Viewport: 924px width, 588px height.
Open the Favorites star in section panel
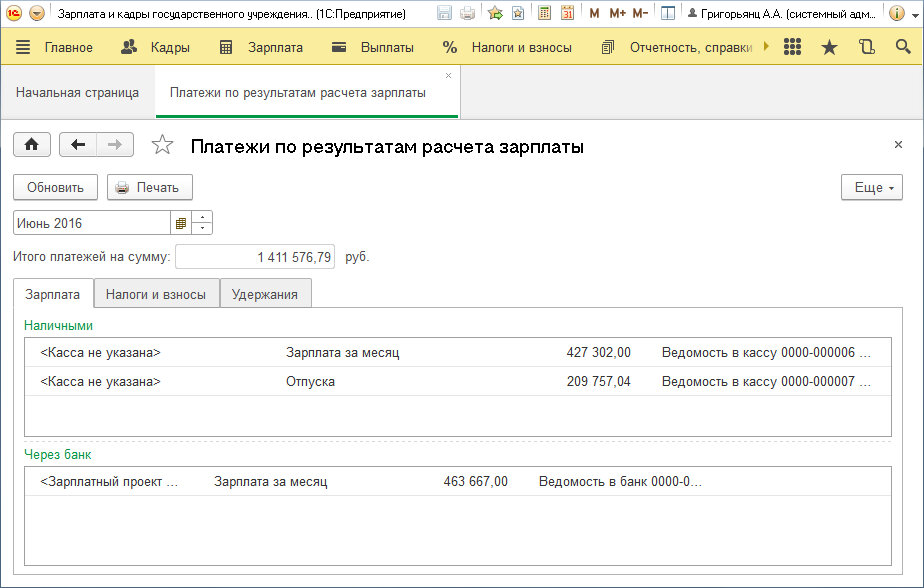tap(829, 48)
